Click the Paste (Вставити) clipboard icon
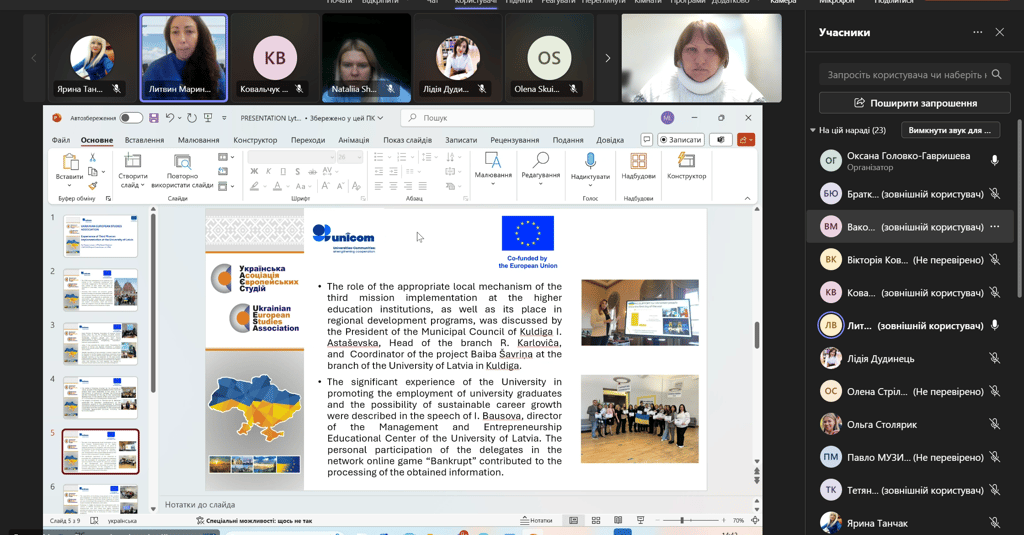This screenshot has width=1024, height=535. [69, 162]
